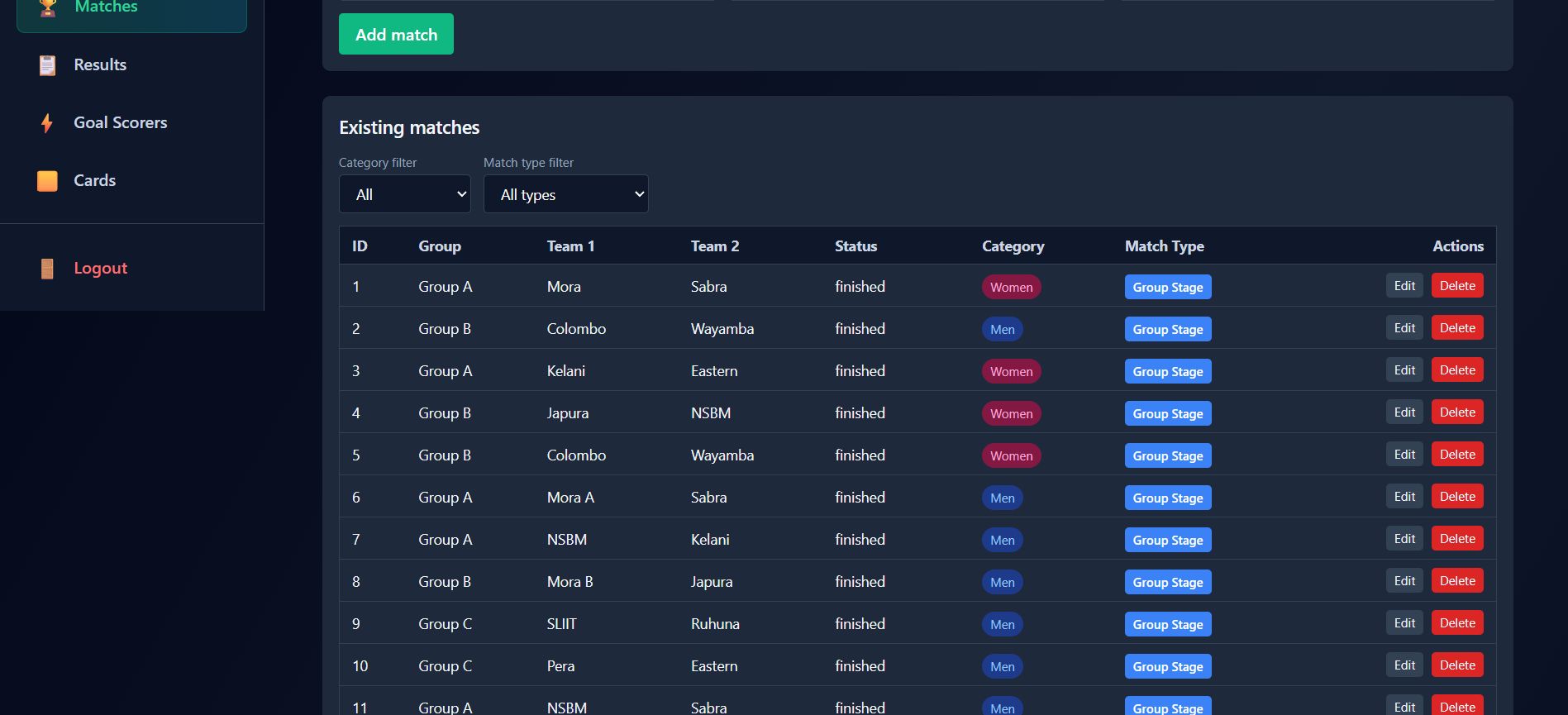Select team name SLIIT in match 9
This screenshot has height=715, width=1568.
tap(562, 623)
